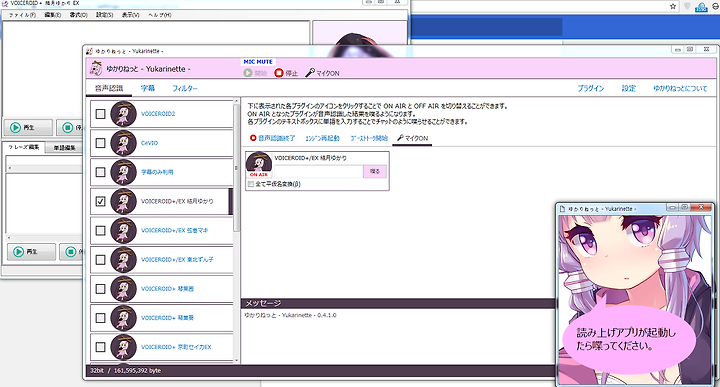Click the 東北ずん子 plugin avatar icon
The height and width of the screenshot is (387, 720).
pyautogui.click(x=124, y=259)
